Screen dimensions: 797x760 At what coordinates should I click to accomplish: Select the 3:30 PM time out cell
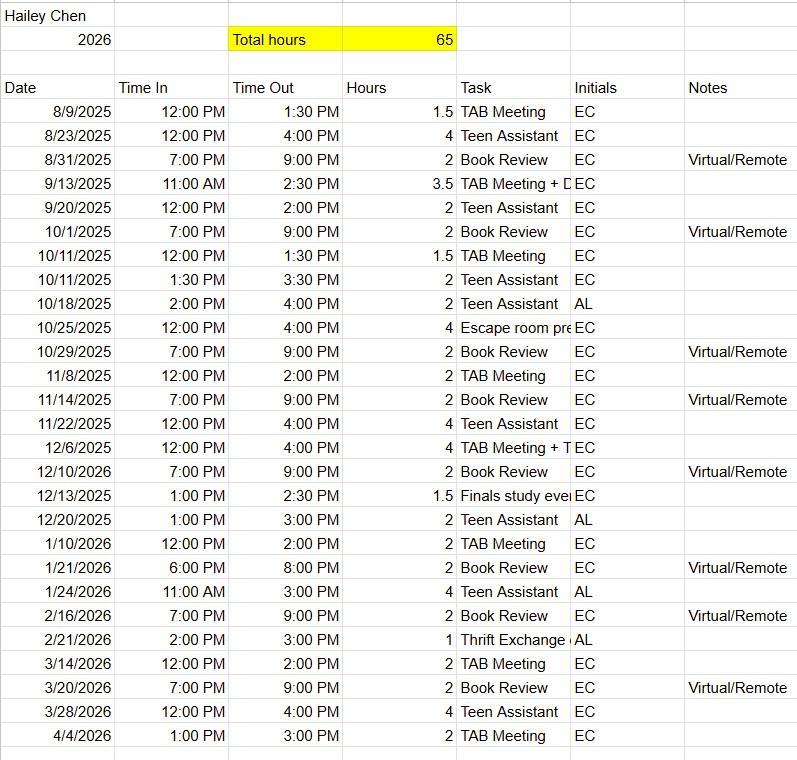click(285, 280)
